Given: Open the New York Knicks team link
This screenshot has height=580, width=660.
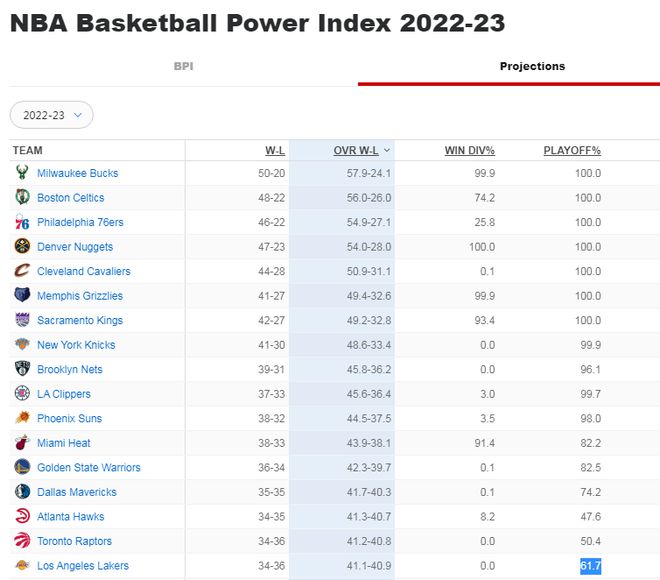Looking at the screenshot, I should pyautogui.click(x=76, y=345).
